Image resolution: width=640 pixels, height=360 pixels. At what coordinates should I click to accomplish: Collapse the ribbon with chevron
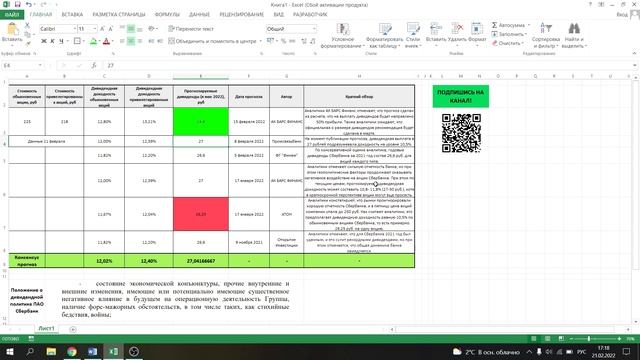tap(634, 53)
